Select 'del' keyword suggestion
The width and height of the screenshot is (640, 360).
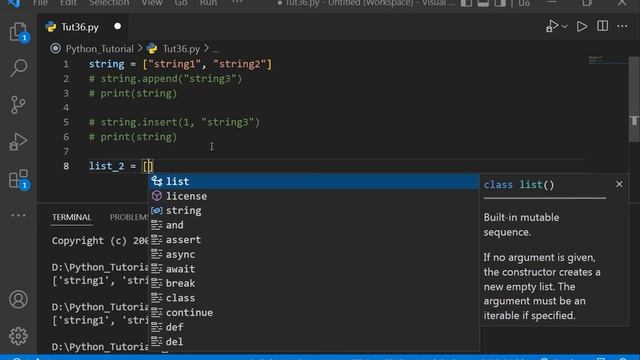tap(313, 342)
